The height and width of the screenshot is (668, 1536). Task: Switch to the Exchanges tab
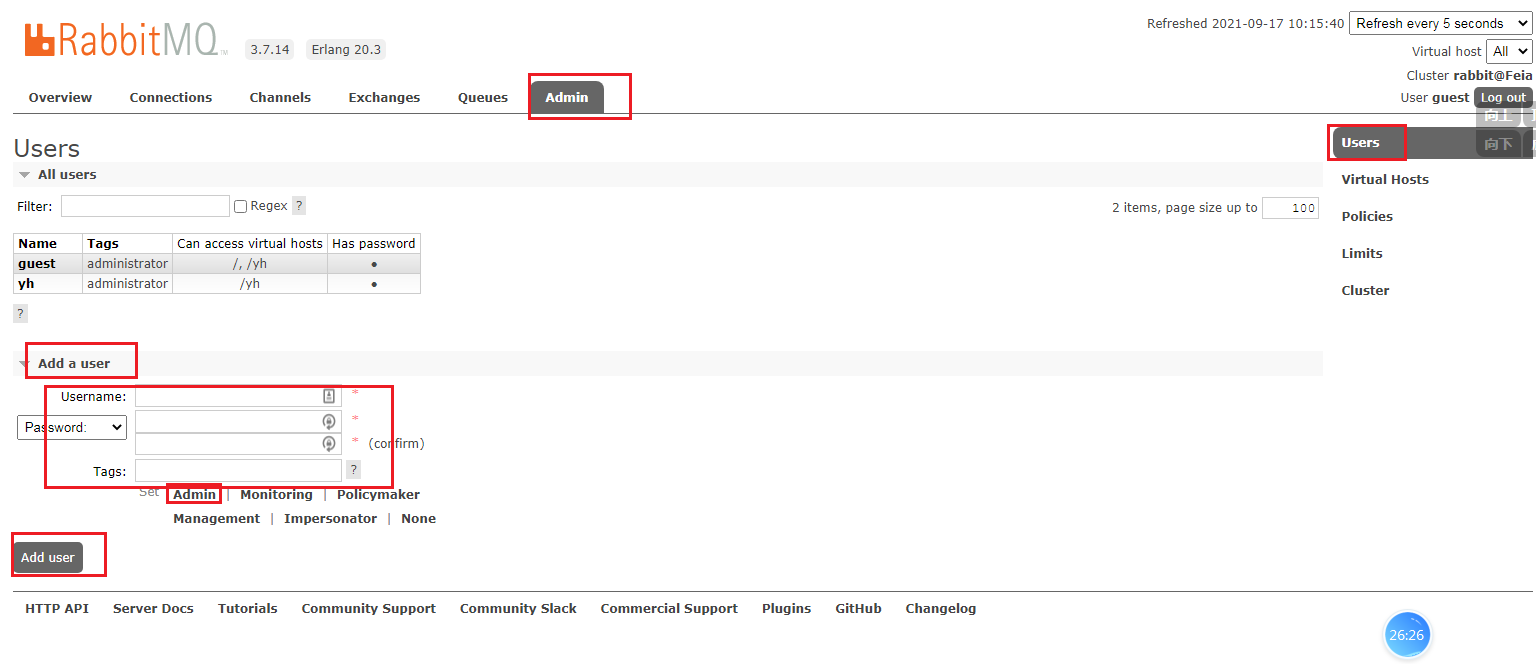point(384,97)
